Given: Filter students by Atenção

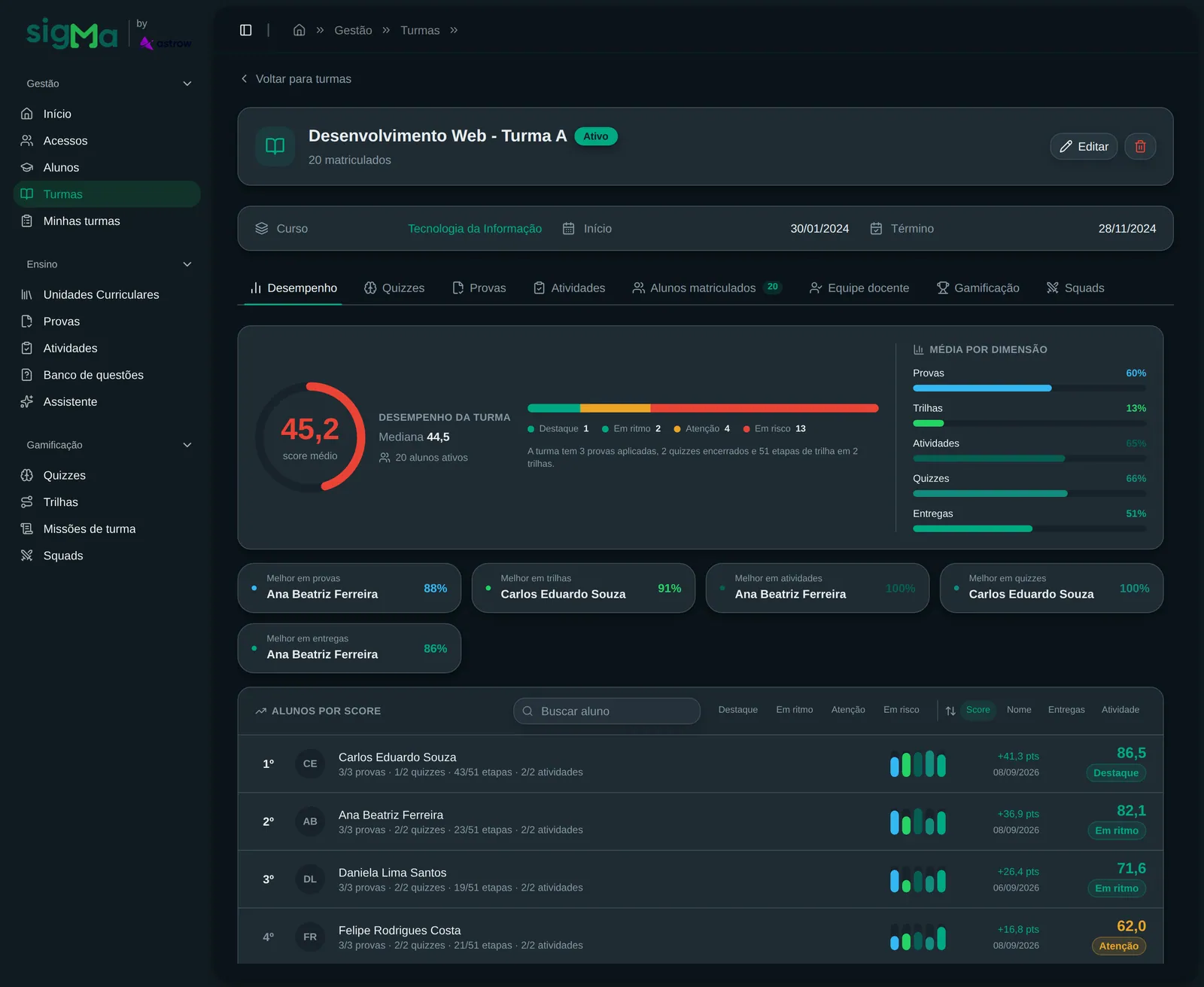Looking at the screenshot, I should [848, 710].
